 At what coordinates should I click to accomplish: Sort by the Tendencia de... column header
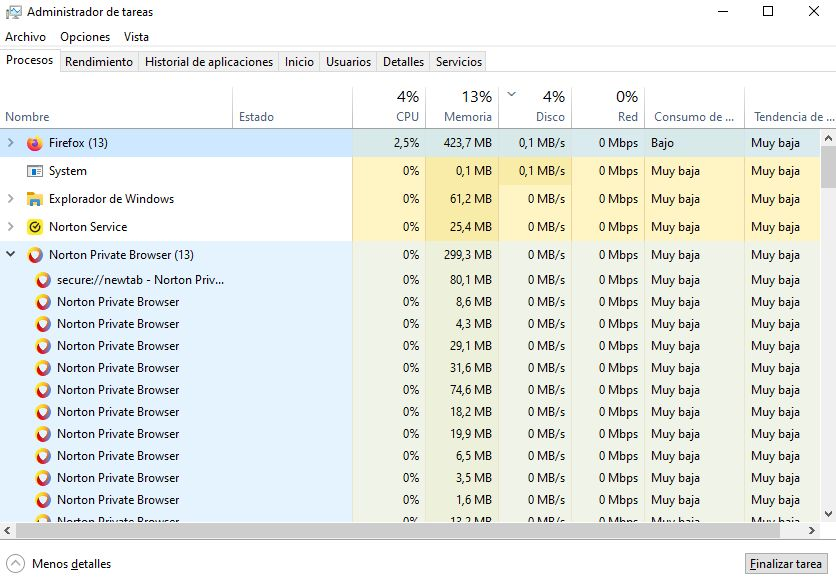(790, 108)
